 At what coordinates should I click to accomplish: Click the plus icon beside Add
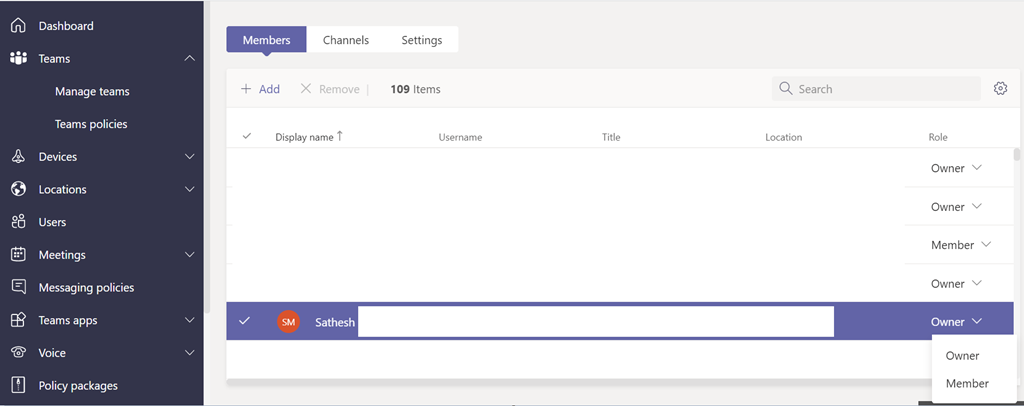(246, 89)
